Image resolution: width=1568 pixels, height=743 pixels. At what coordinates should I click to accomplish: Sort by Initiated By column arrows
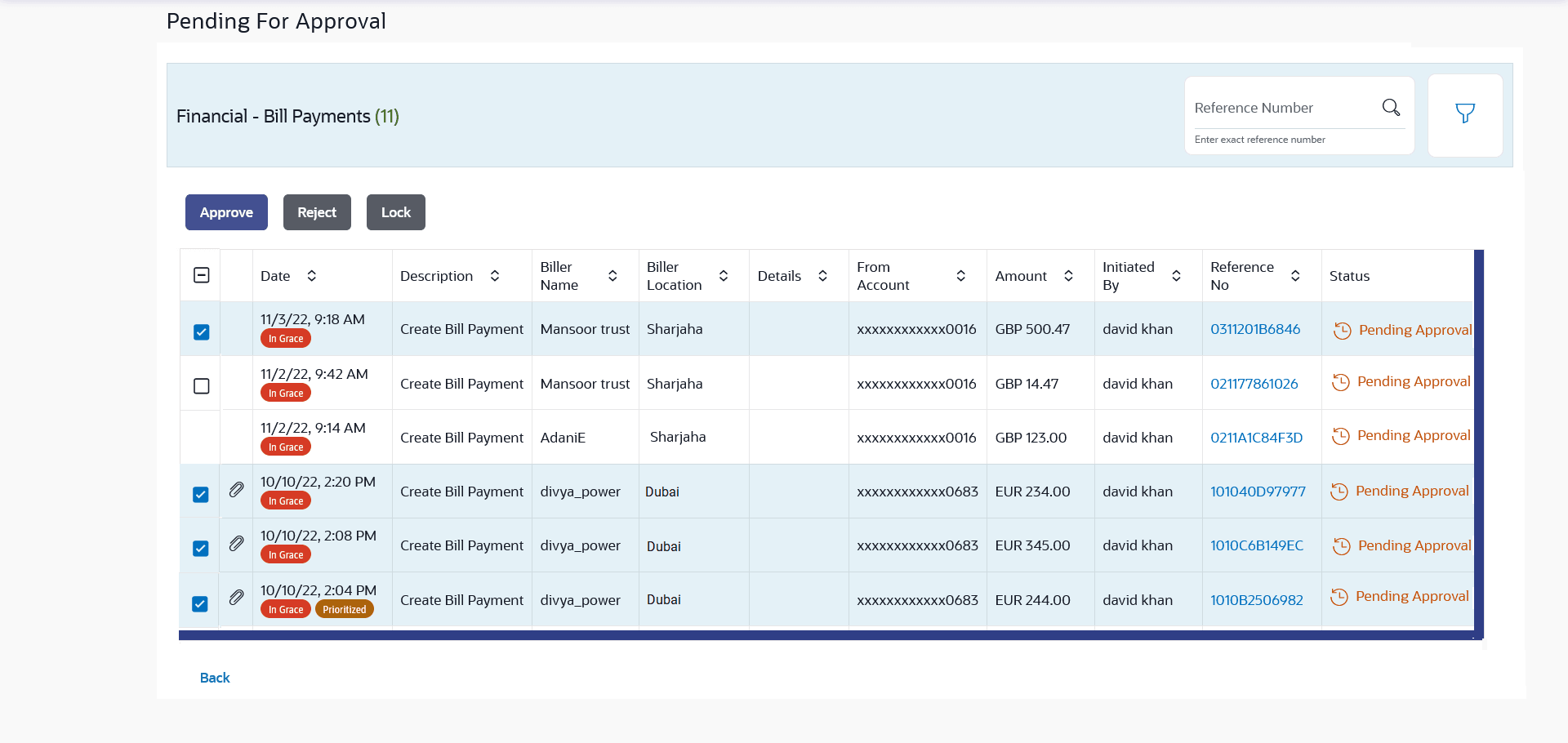pyautogui.click(x=1176, y=276)
